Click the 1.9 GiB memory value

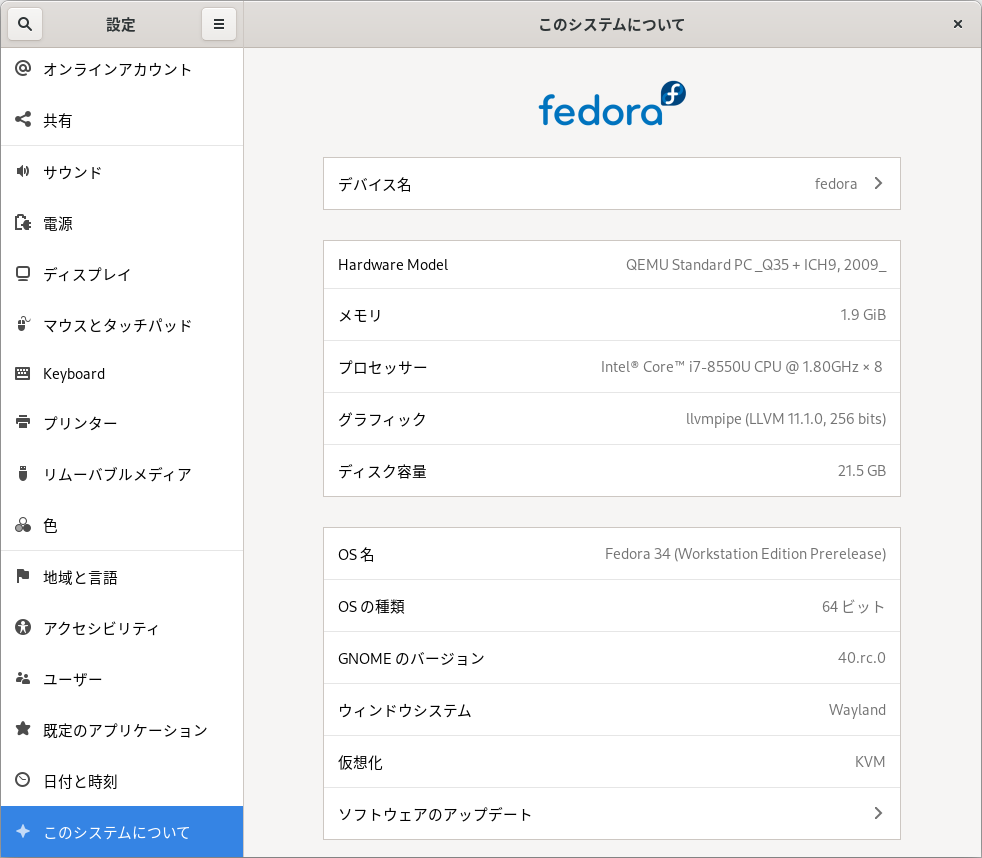863,315
